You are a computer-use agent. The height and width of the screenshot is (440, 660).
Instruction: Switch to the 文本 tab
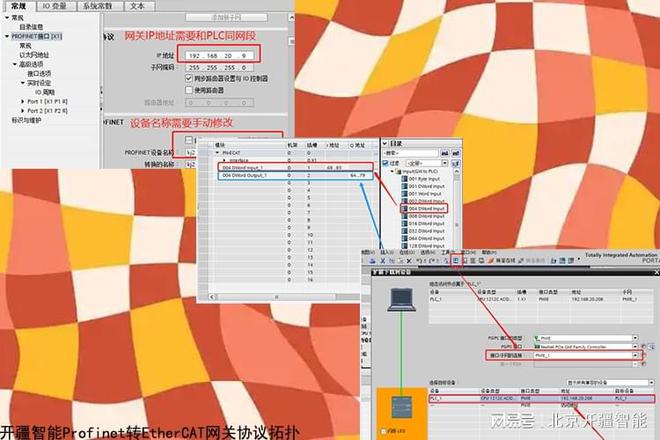137,5
